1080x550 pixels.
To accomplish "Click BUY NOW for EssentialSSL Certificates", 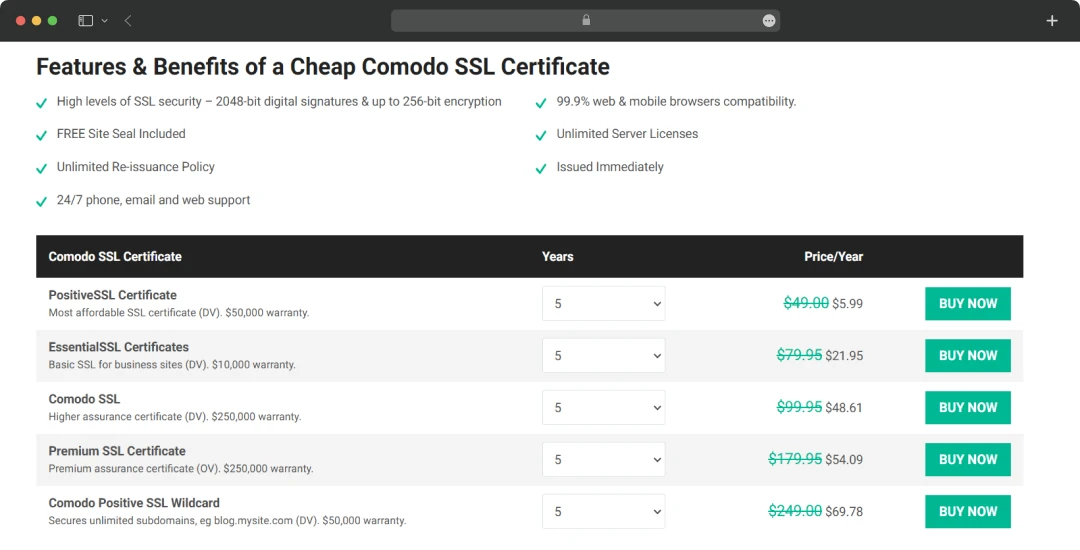I will (x=968, y=355).
